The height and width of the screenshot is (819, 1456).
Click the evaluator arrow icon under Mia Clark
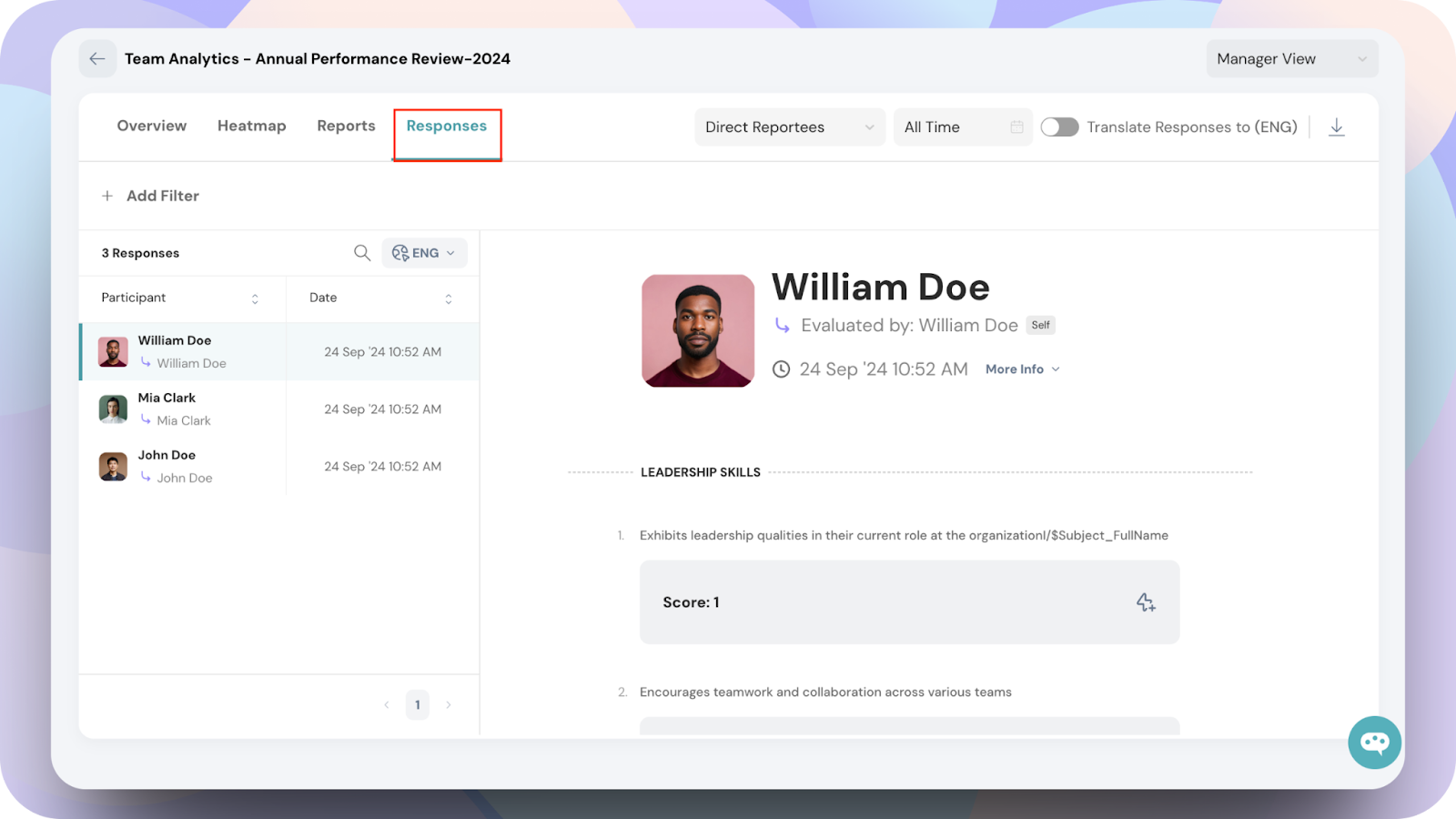[x=146, y=420]
